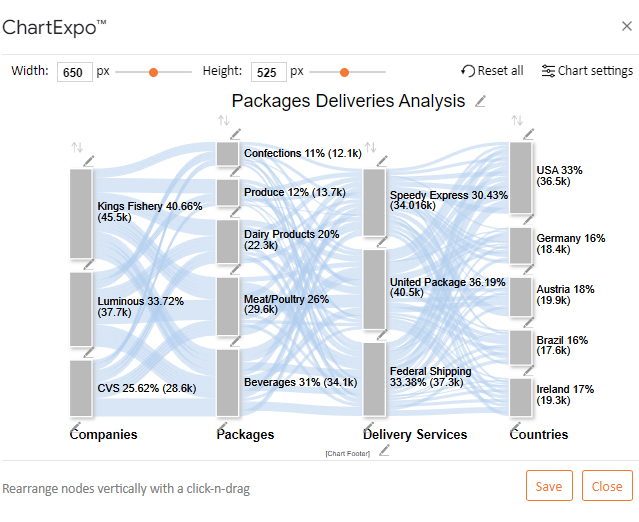Edit the Kings Fishery node with its pencil
The image size is (639, 522).
(x=89, y=161)
